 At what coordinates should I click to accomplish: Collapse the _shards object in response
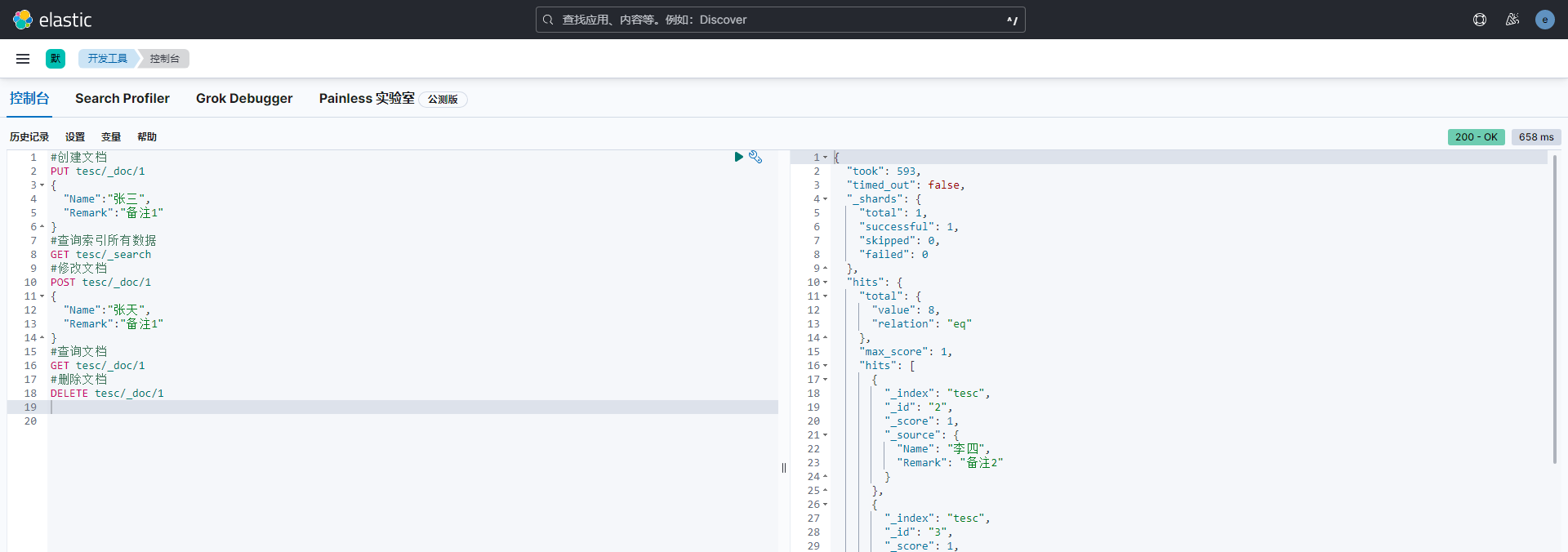825,199
